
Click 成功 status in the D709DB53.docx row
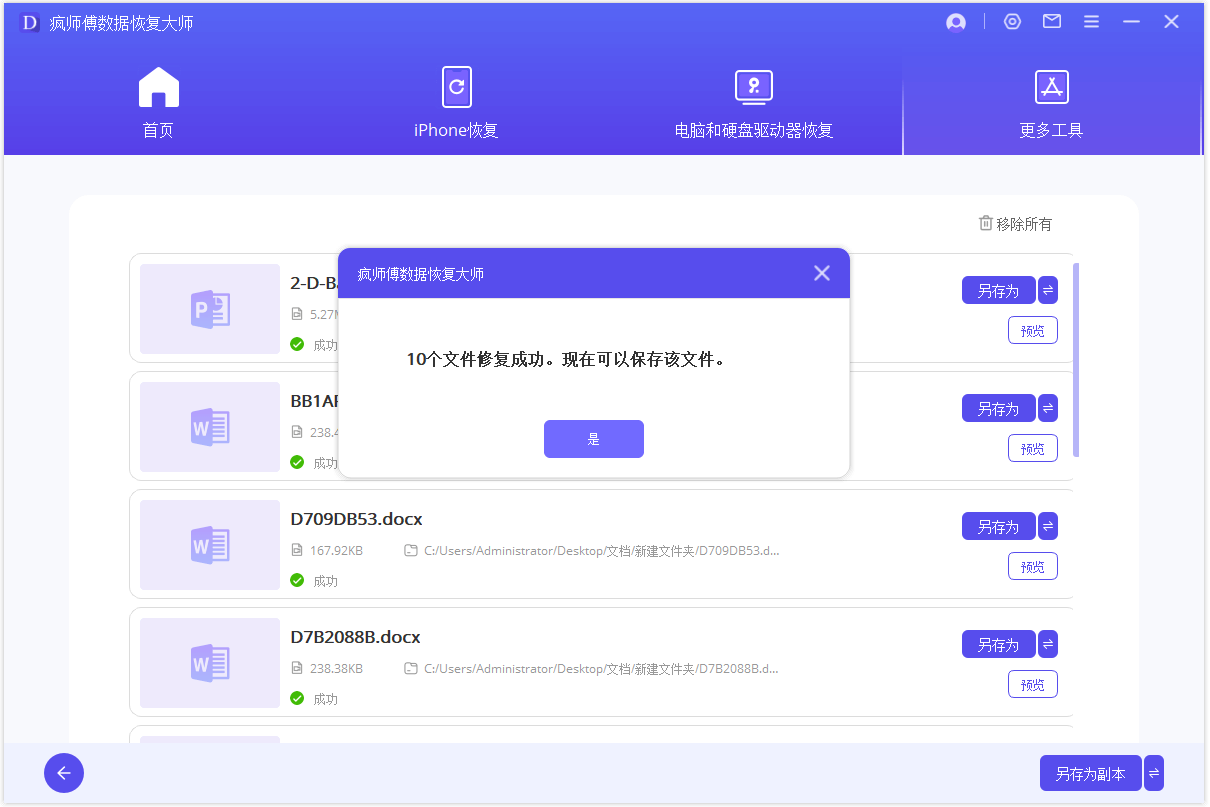tap(325, 581)
